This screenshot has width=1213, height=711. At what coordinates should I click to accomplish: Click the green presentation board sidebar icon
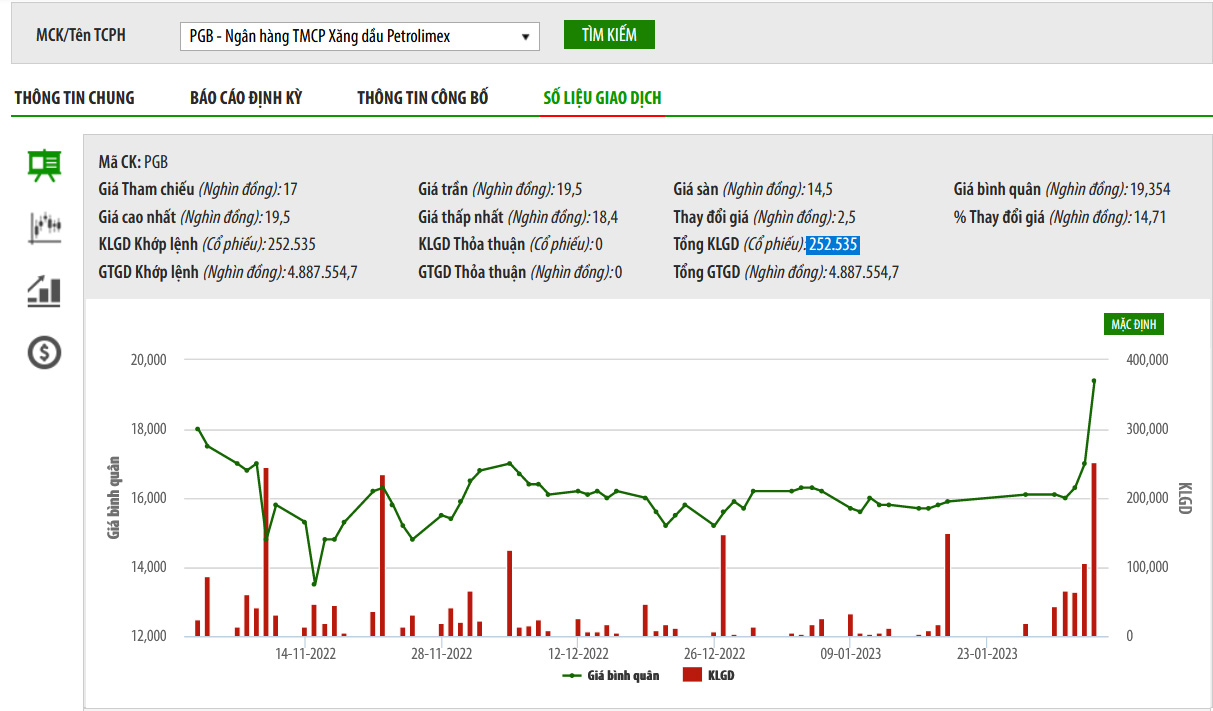pos(44,166)
